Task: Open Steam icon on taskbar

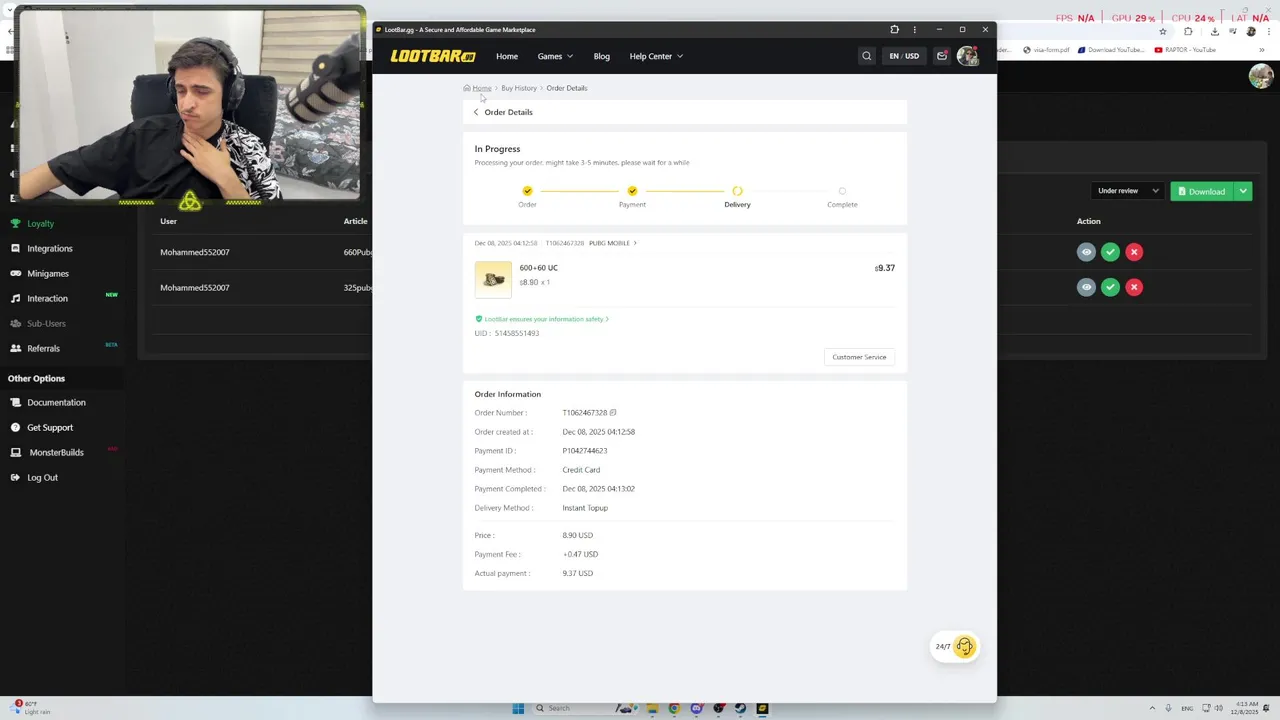Action: [740, 708]
